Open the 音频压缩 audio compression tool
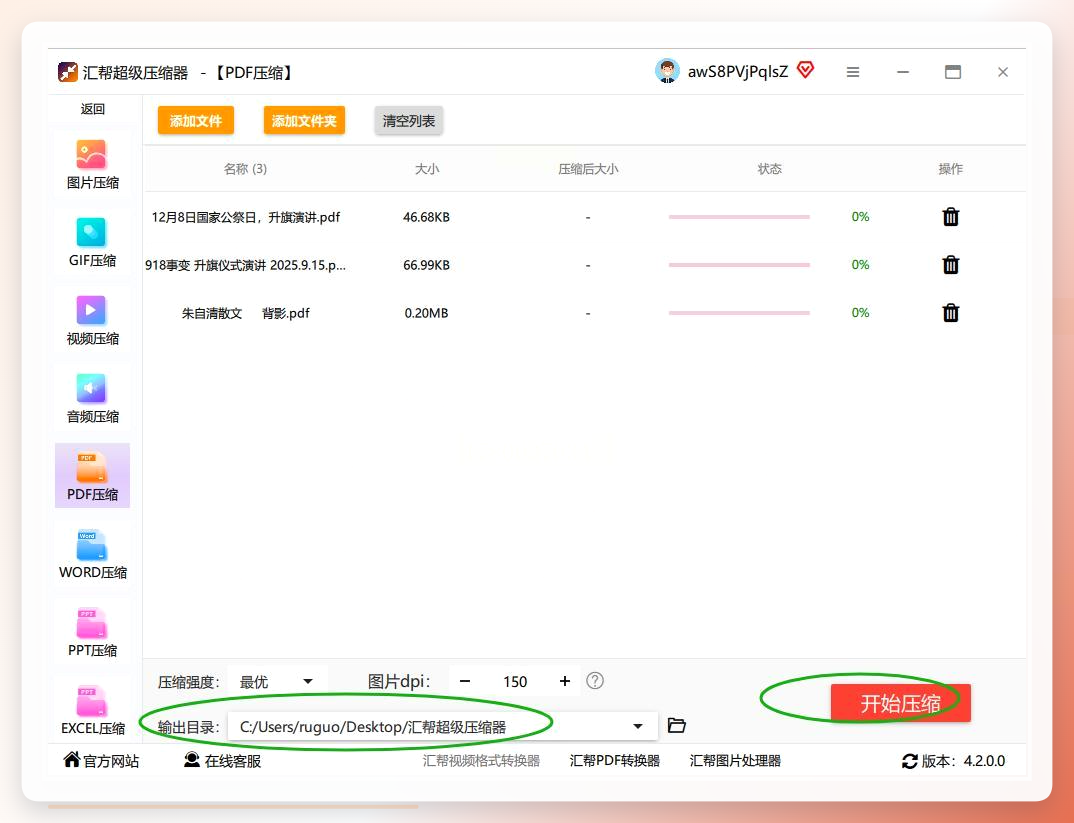Screen dimensions: 1074x823 coord(92,398)
